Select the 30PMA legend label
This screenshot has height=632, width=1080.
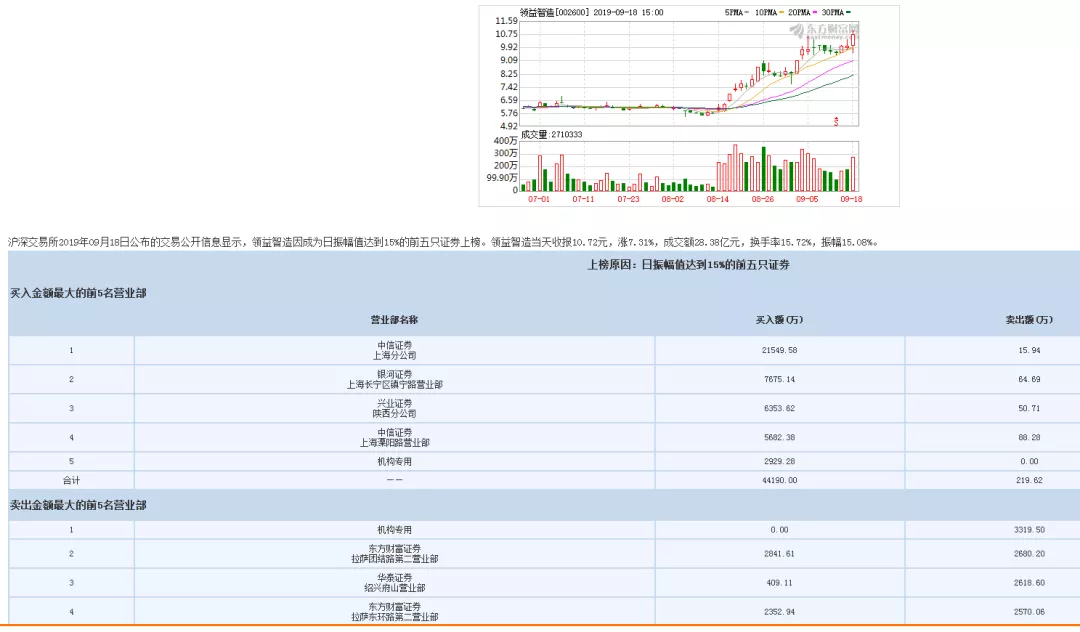pyautogui.click(x=832, y=12)
